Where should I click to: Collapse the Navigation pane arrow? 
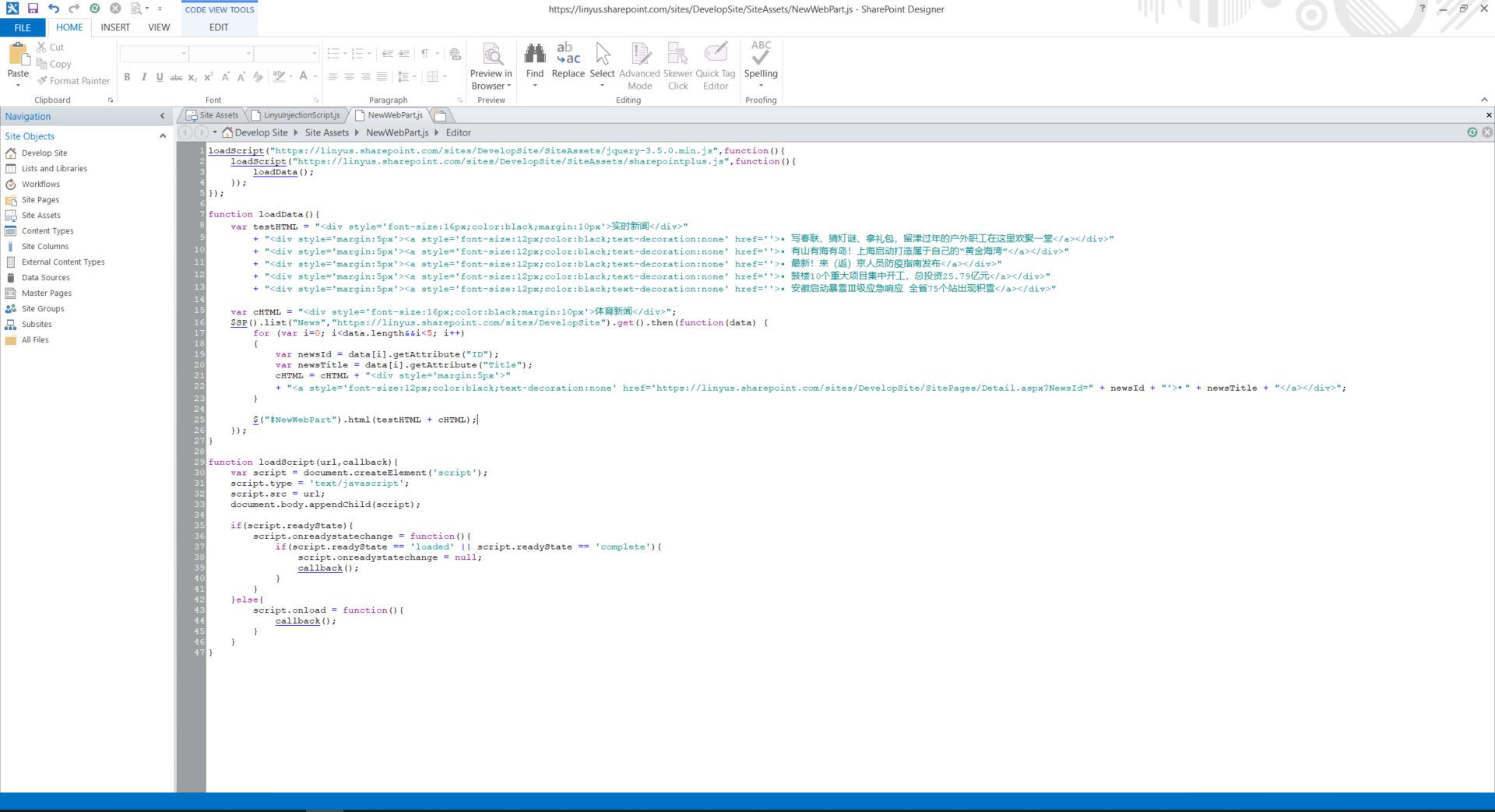click(162, 116)
